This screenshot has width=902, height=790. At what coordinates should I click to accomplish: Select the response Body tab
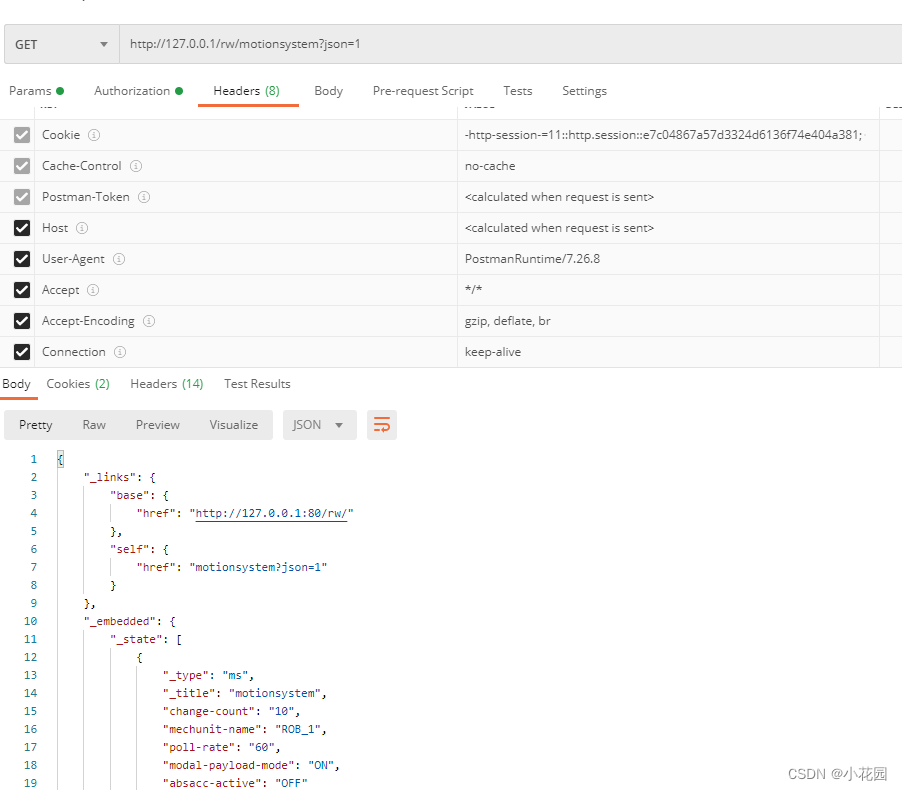tap(16, 384)
